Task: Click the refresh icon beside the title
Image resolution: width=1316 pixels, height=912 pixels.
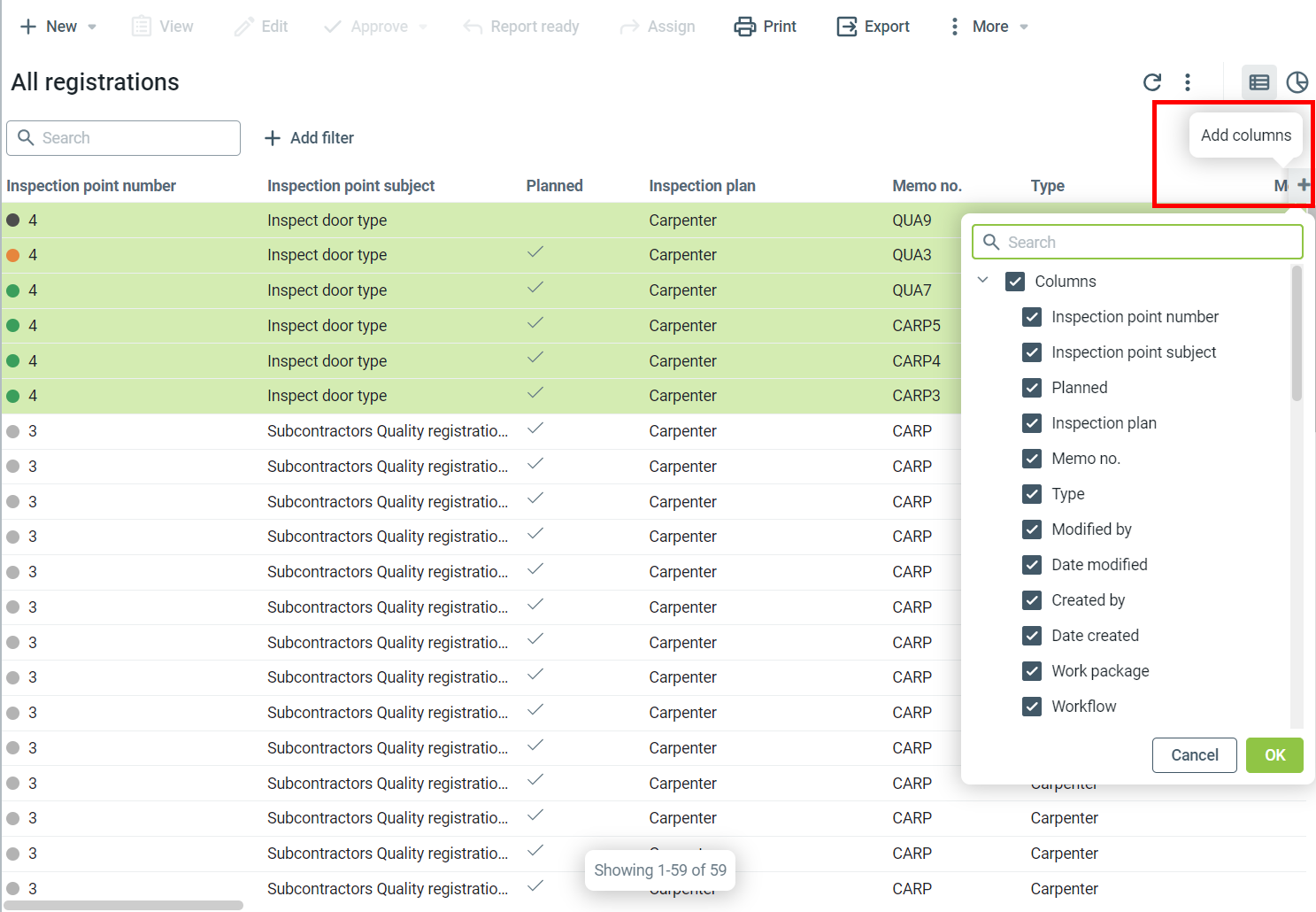Action: pos(1151,82)
